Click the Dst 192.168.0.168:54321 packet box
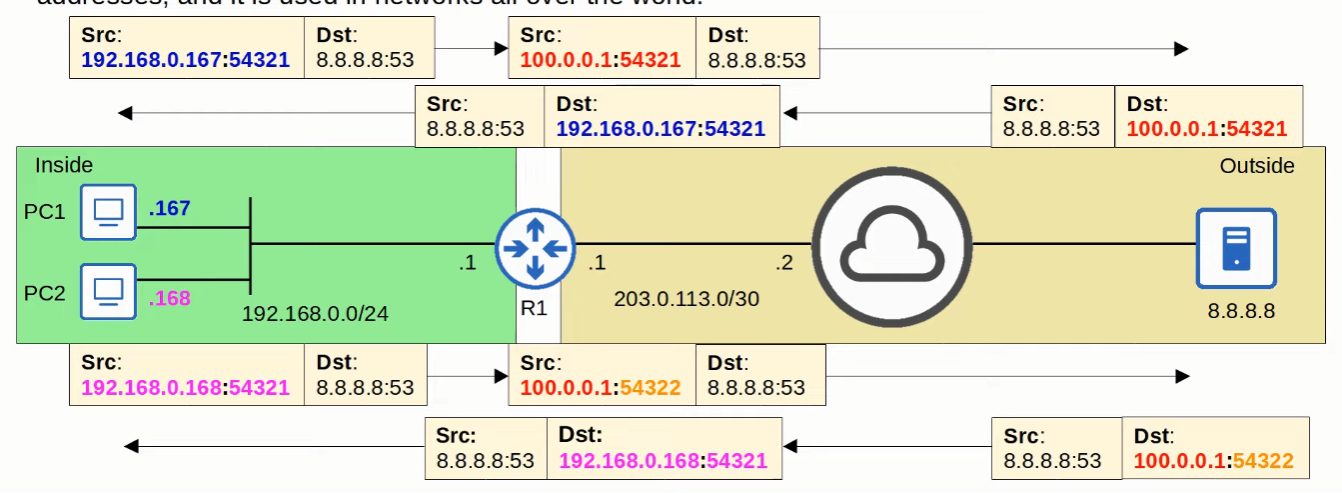1342x493 pixels. click(663, 448)
